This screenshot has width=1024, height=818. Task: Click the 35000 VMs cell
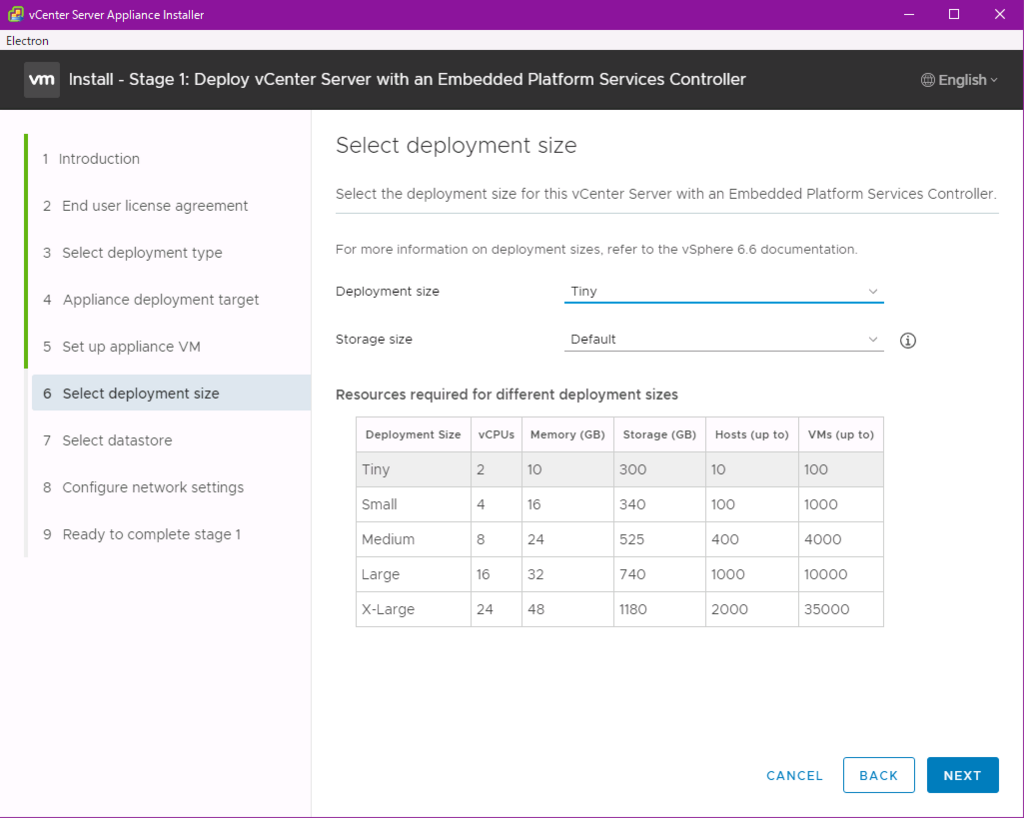841,610
